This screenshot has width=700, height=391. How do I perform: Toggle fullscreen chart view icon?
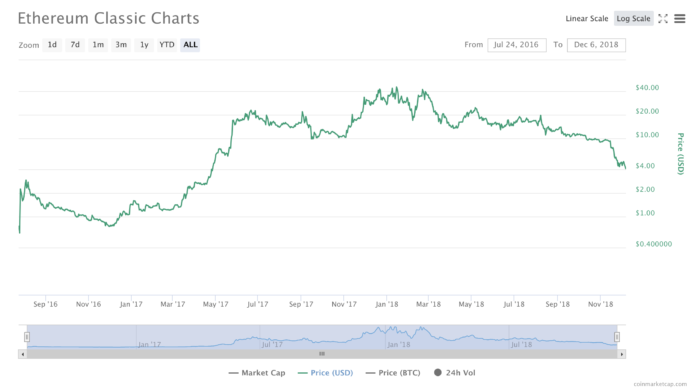tap(663, 18)
